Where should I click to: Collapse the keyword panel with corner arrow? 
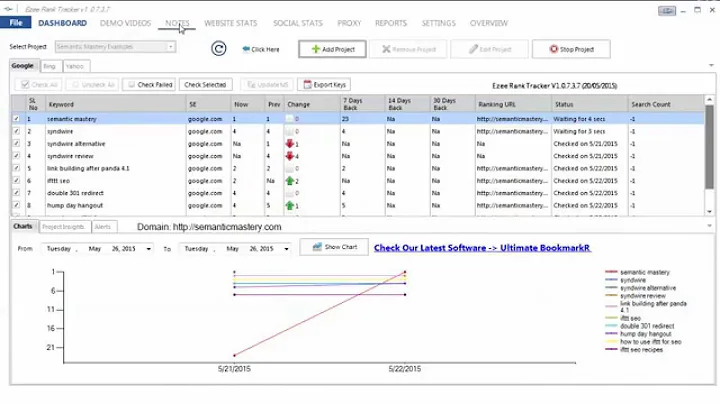coord(711,66)
